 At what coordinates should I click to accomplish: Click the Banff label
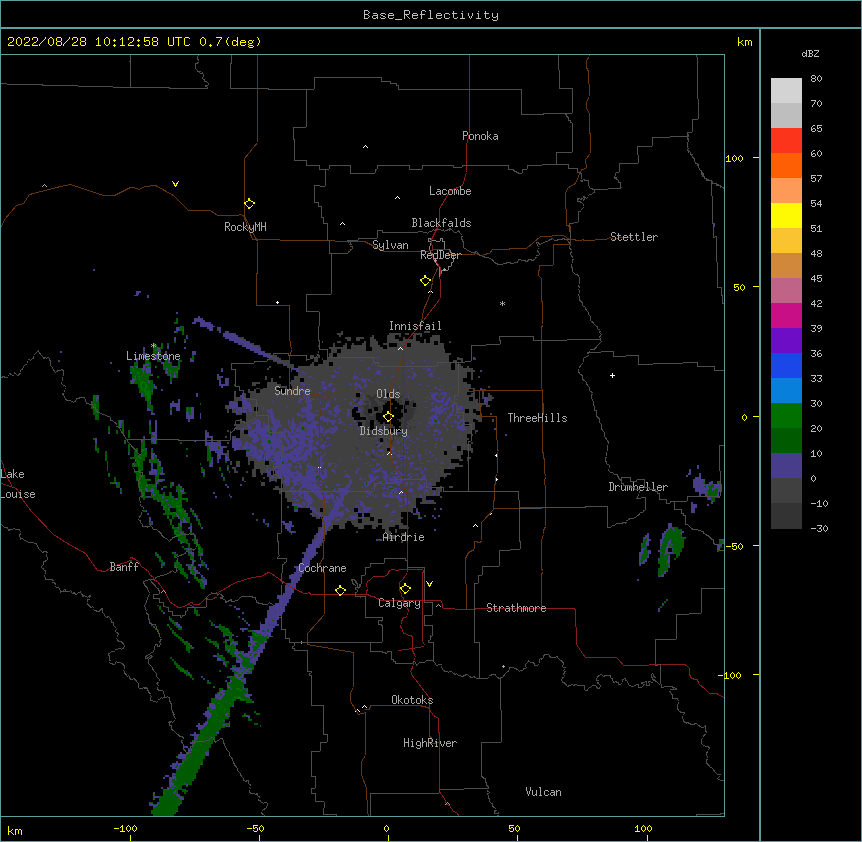(x=124, y=567)
